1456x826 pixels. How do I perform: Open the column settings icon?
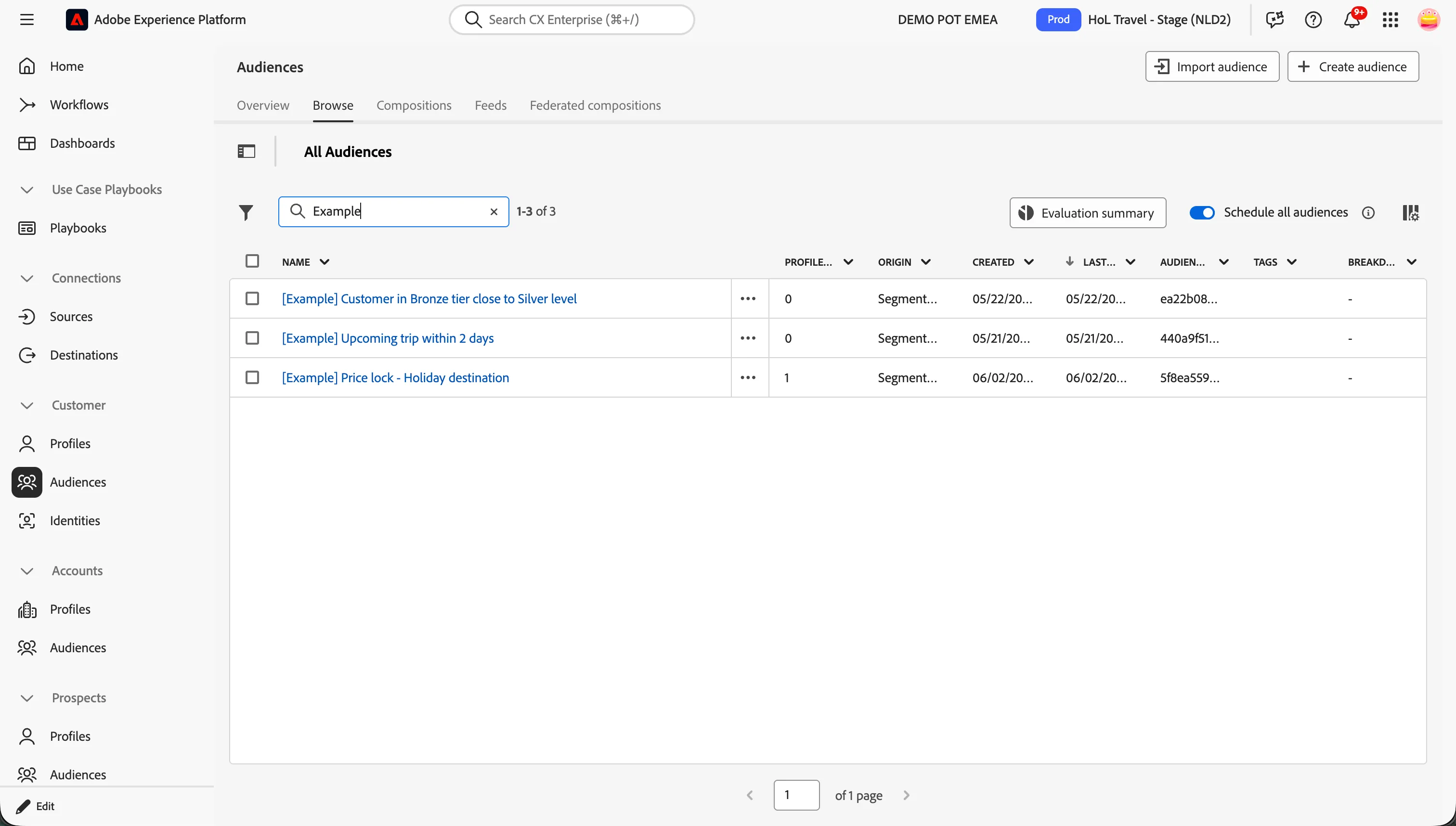1411,213
